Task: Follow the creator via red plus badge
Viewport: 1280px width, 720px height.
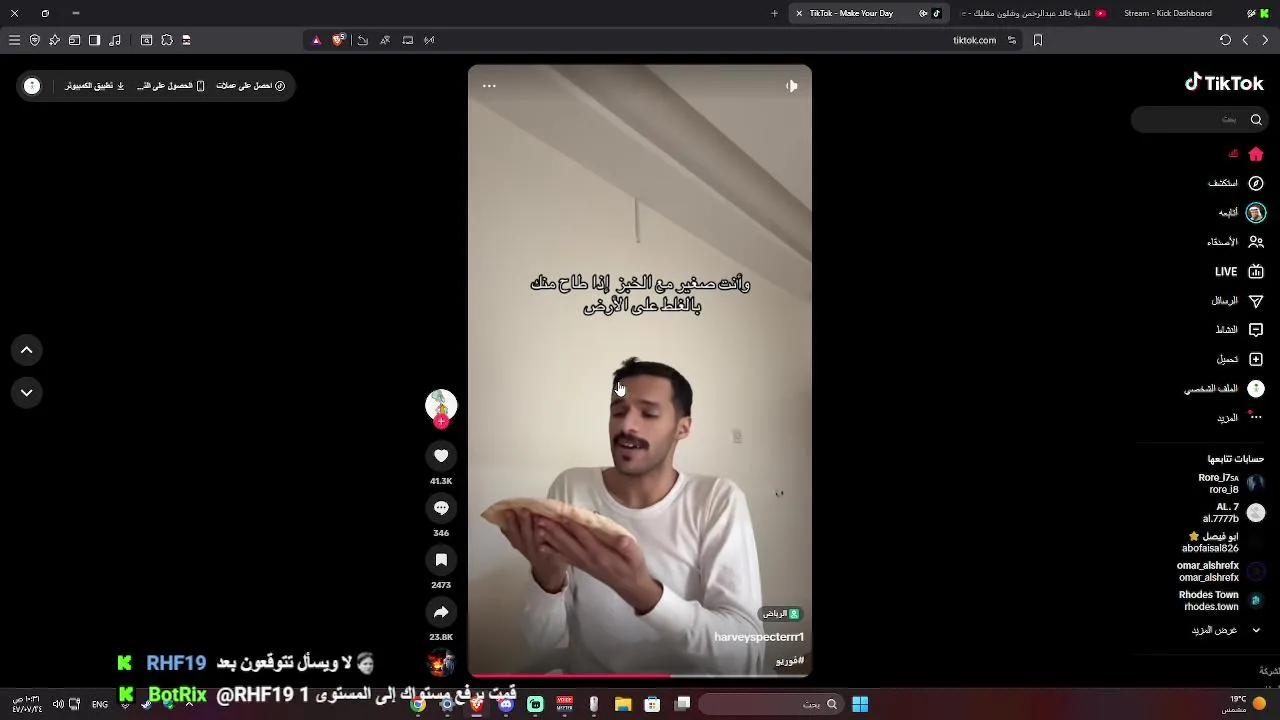Action: [441, 422]
